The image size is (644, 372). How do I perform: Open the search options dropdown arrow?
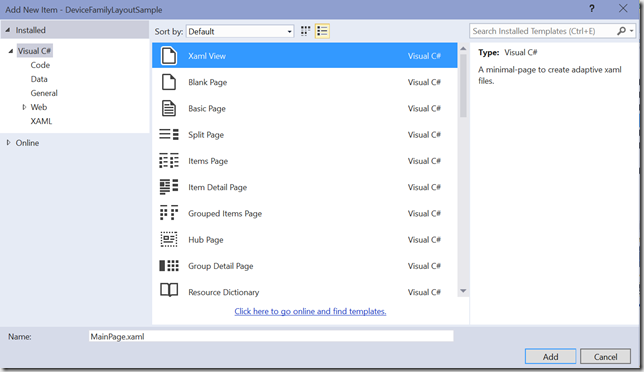pos(632,31)
